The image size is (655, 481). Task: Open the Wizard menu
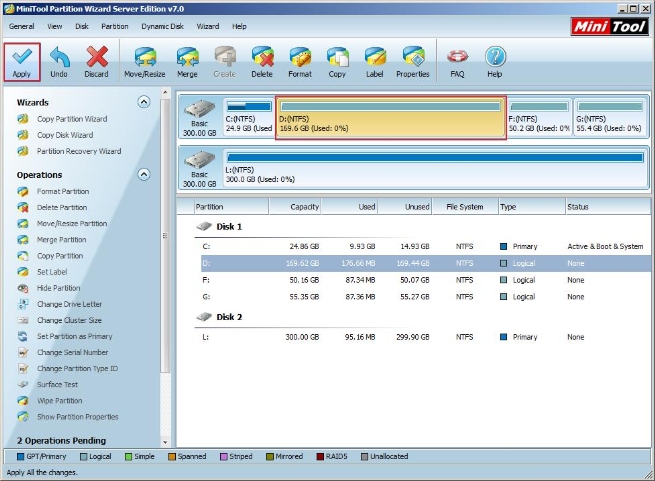[x=208, y=26]
